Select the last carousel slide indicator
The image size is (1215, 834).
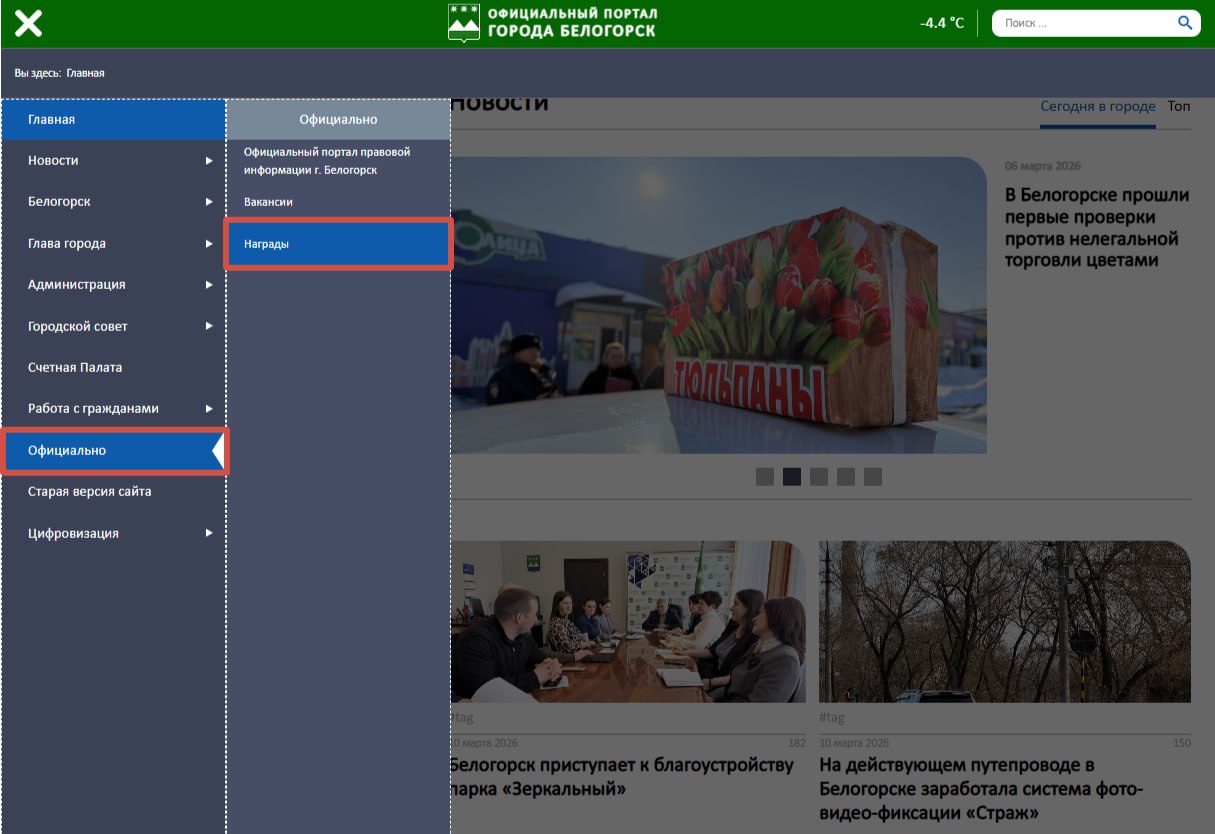pyautogui.click(x=873, y=477)
